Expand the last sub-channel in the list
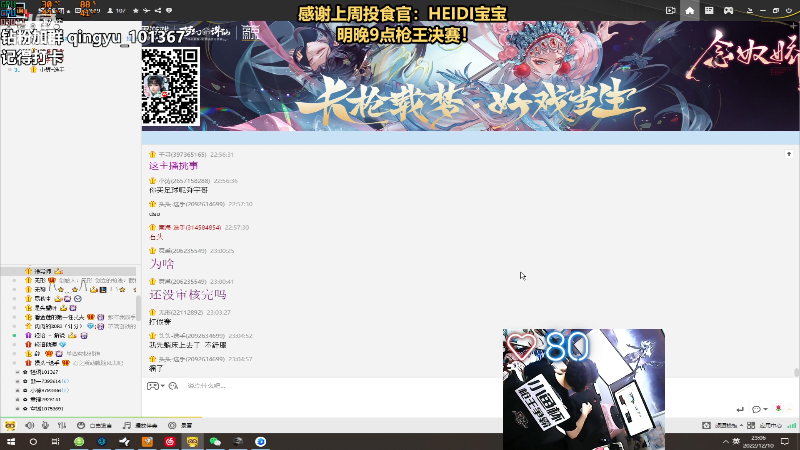Viewport: 800px width, 450px height. click(x=18, y=409)
